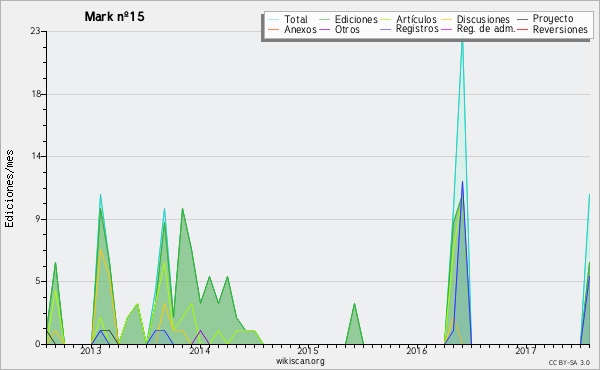Click the 0 y-axis value

38,344
